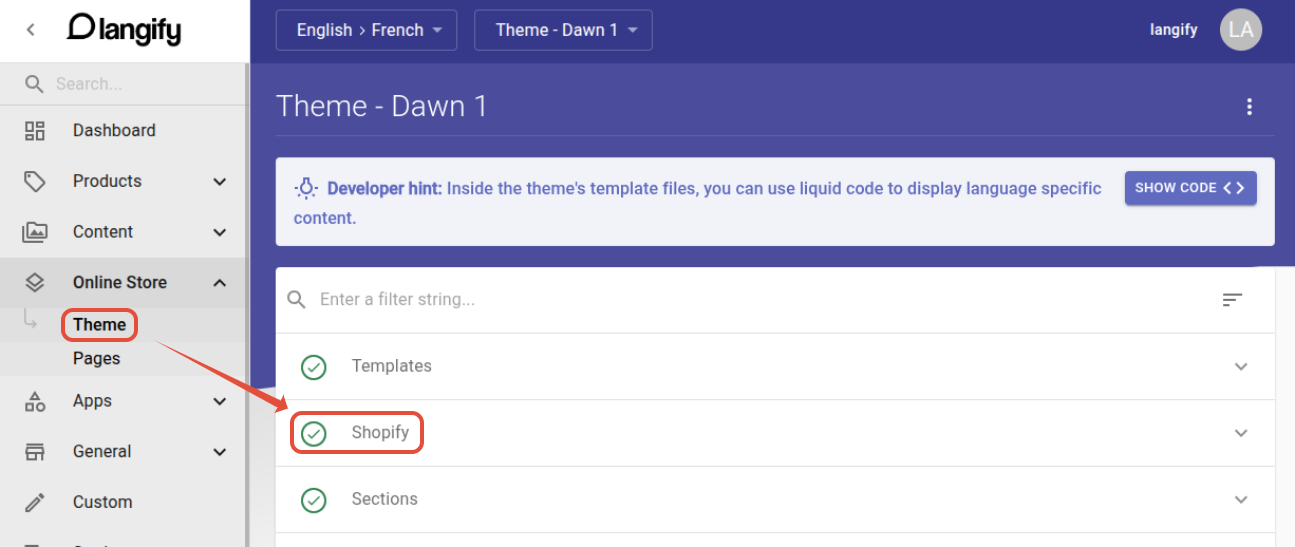This screenshot has width=1295, height=547.
Task: Click the SHOW CODE button
Action: click(x=1190, y=188)
